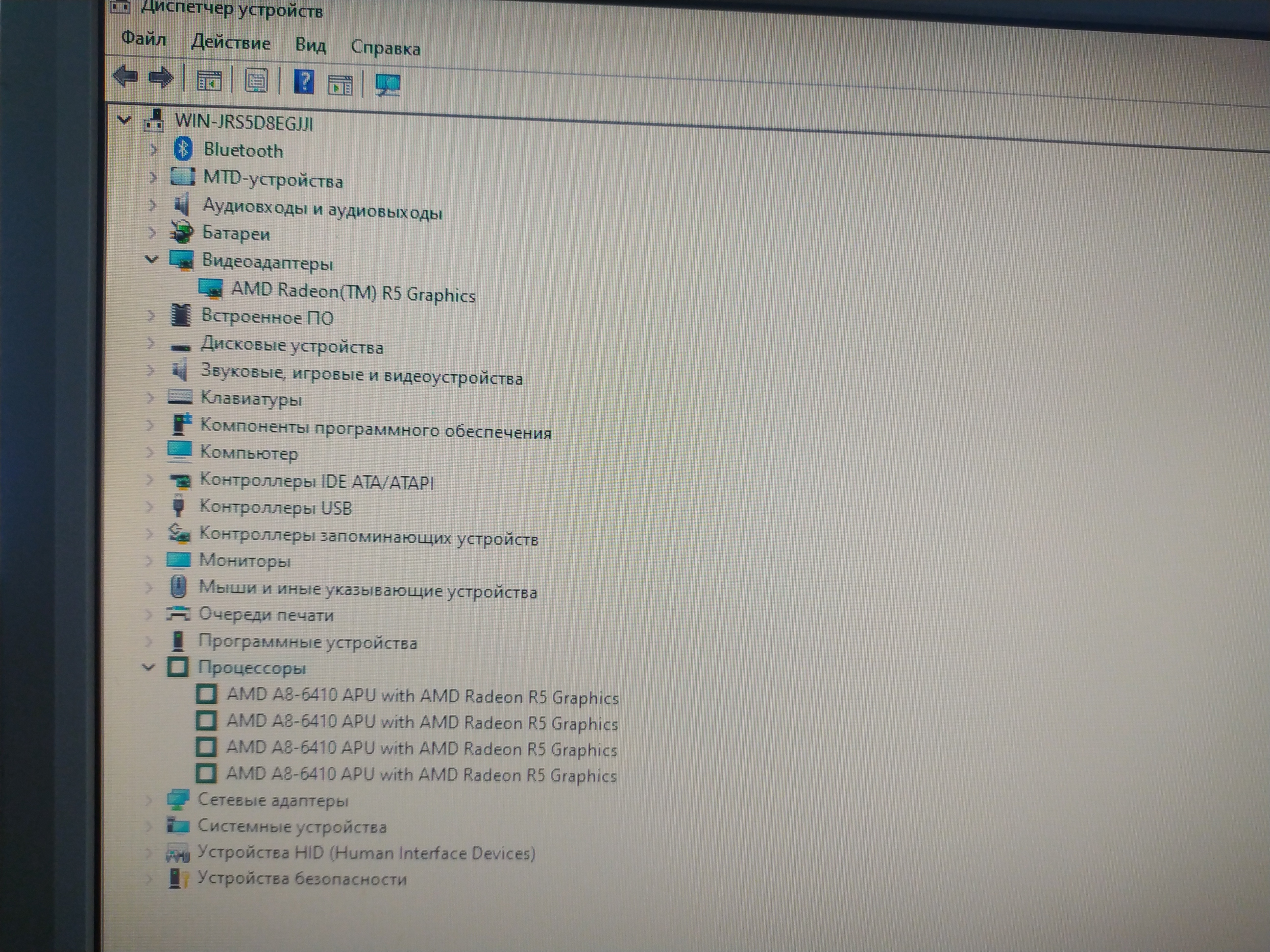The width and height of the screenshot is (1270, 952).
Task: Select the second AMD A8-6410 APU processor entry
Action: (x=422, y=722)
